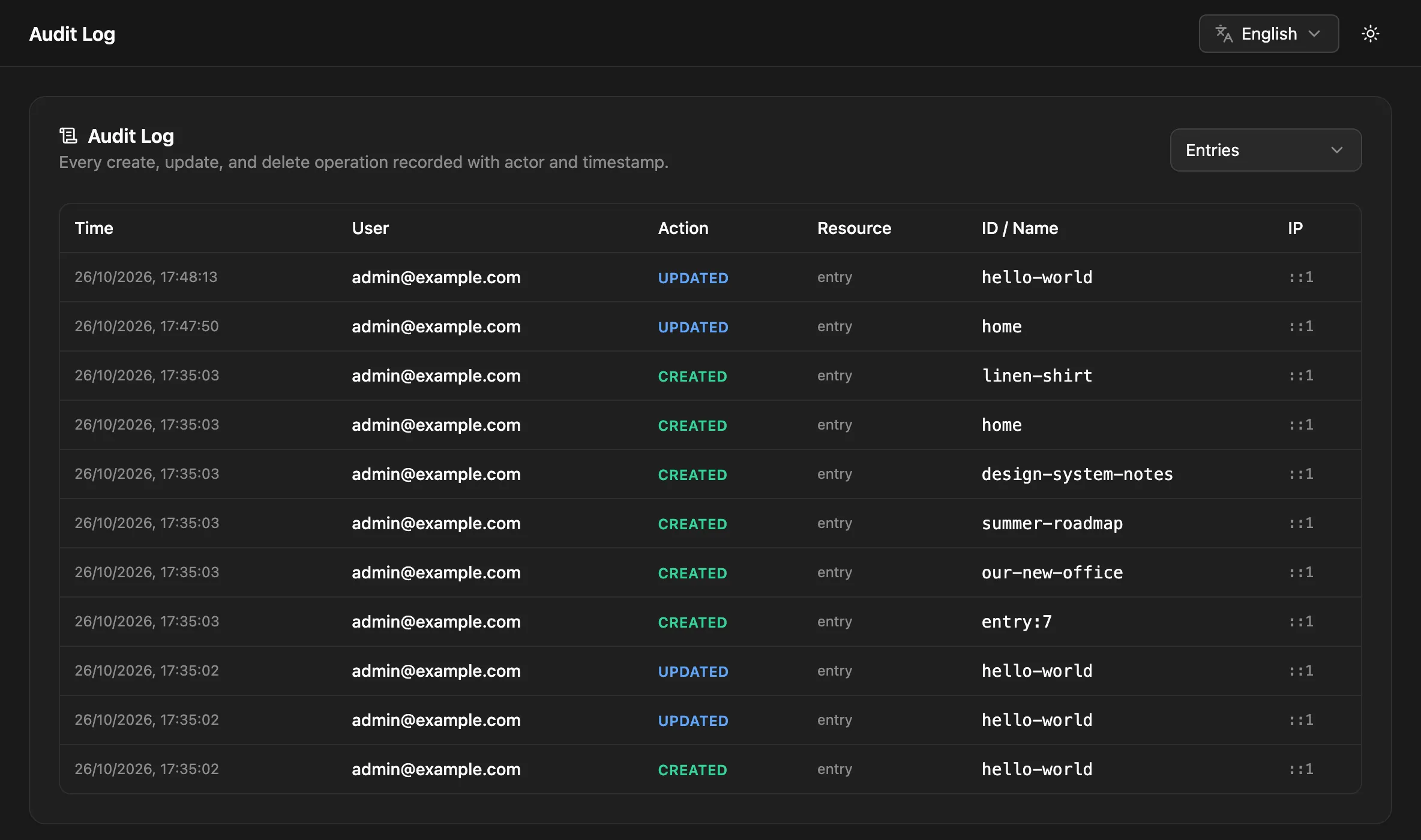Click CREATED action in entry:7 row
1421x840 pixels.
coord(692,622)
